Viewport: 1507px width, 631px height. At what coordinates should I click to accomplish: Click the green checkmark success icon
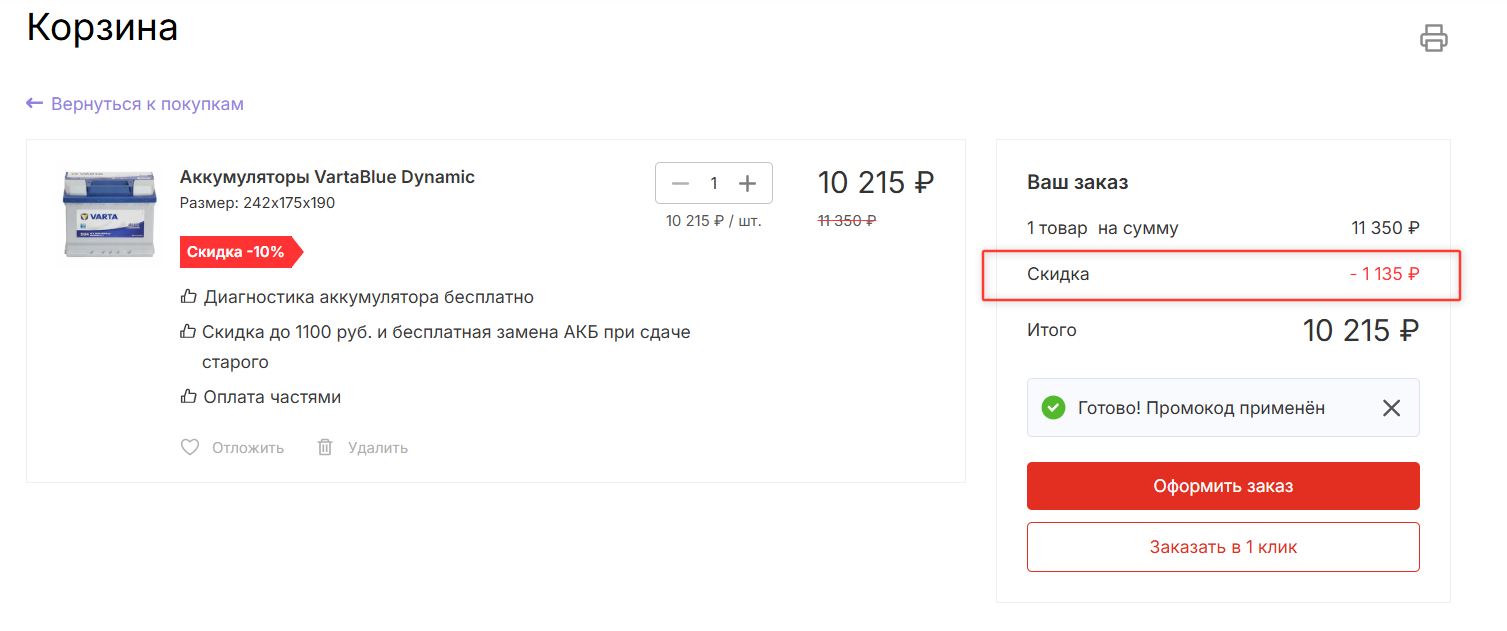point(1052,408)
